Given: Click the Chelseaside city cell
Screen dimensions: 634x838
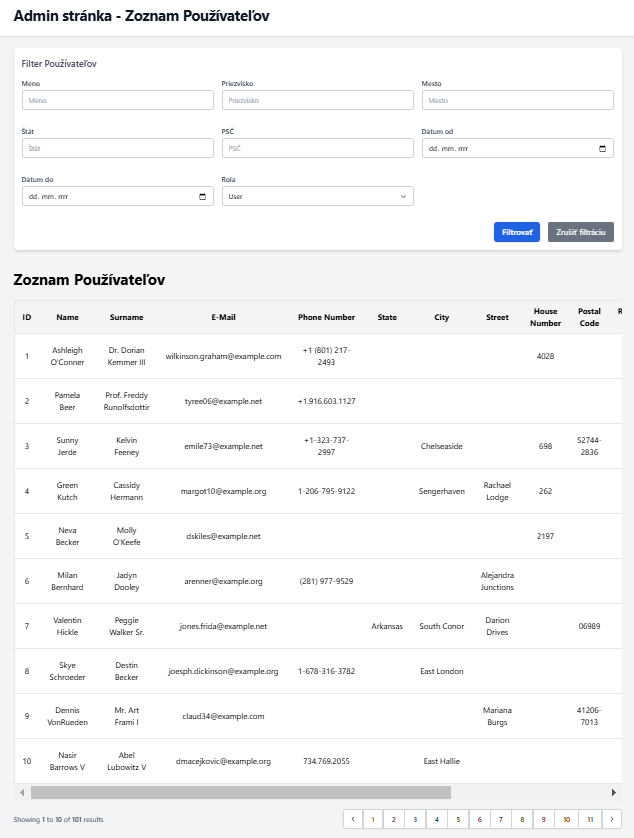Looking at the screenshot, I should [442, 446].
